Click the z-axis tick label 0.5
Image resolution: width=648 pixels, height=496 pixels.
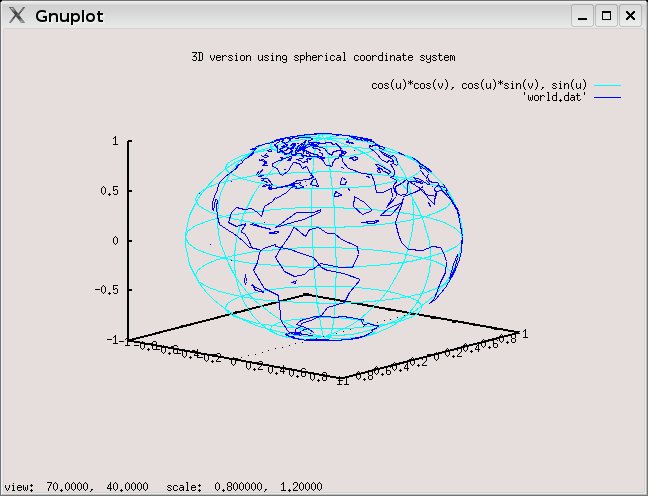(x=110, y=191)
